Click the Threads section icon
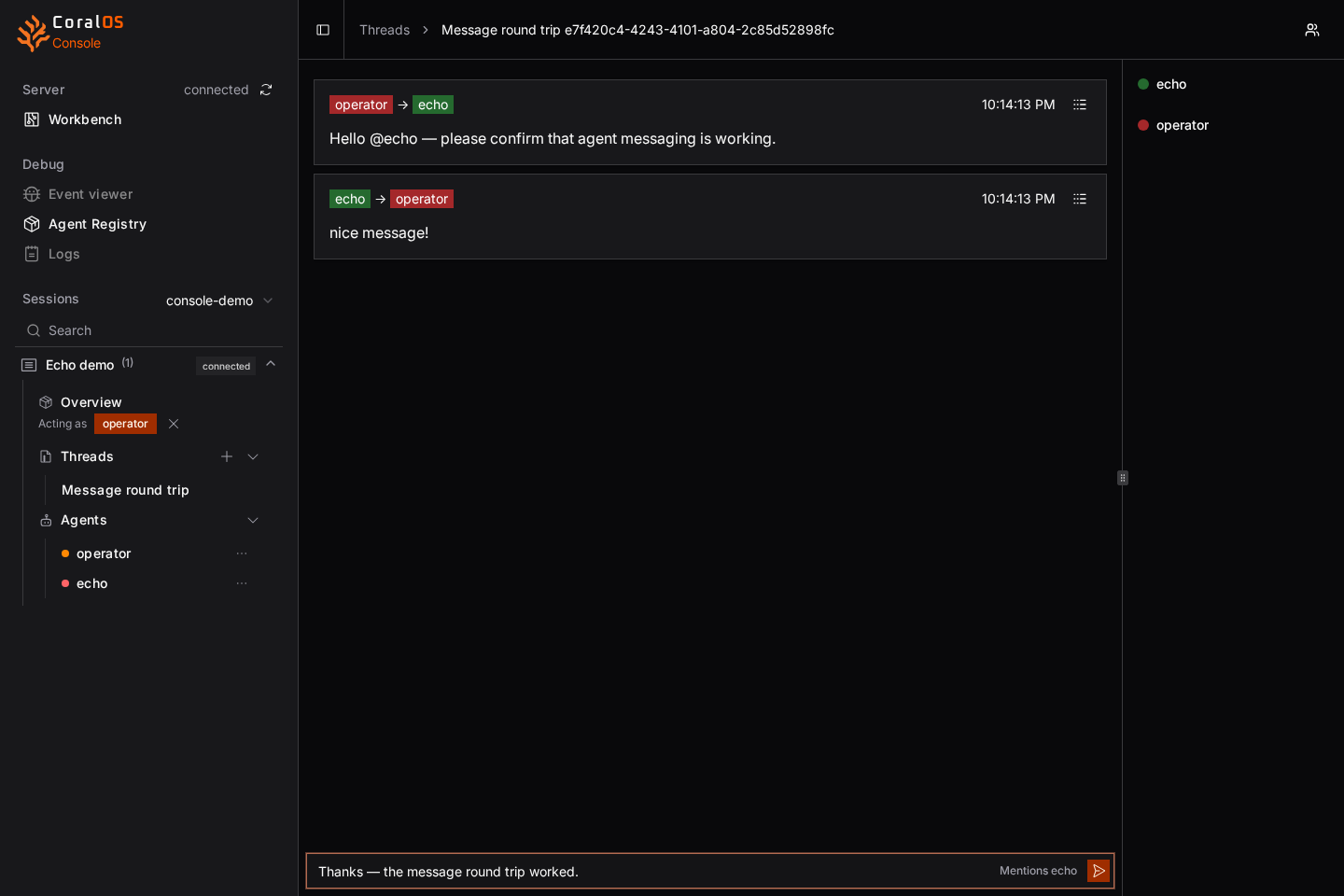The height and width of the screenshot is (896, 1344). pos(46,456)
